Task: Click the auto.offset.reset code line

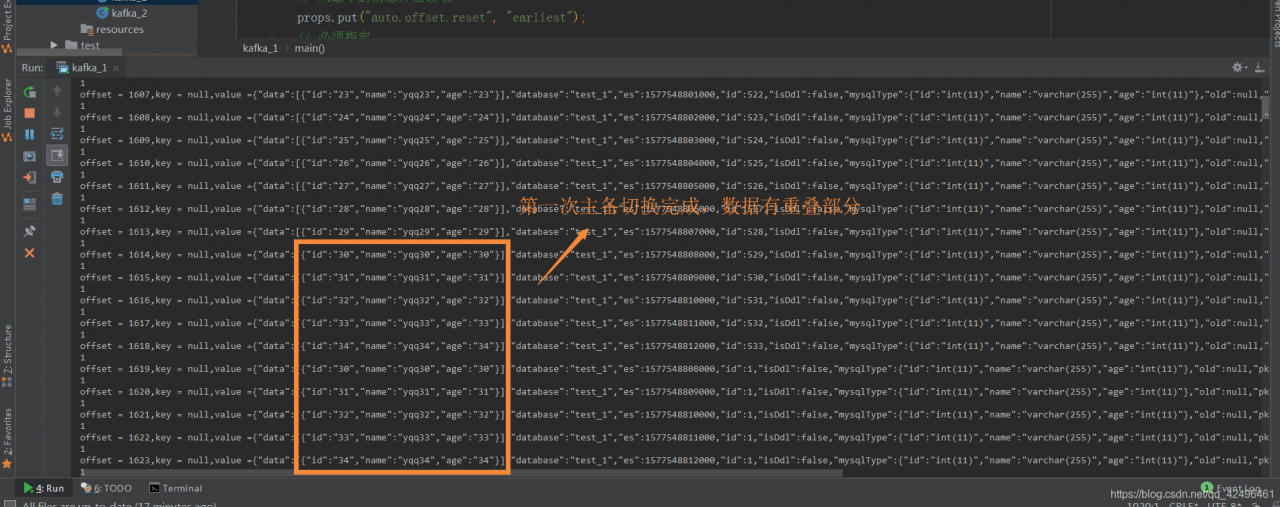Action: [441, 17]
